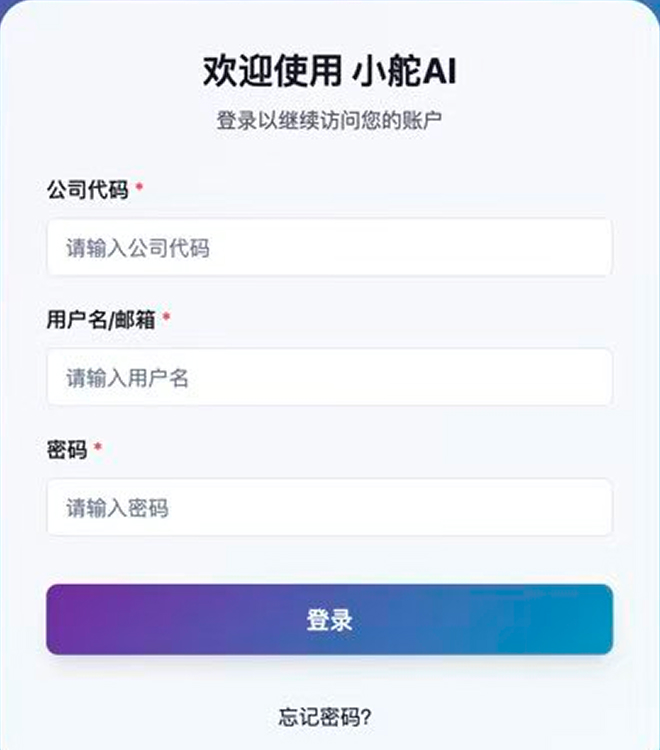Click the red asterisk beside 公司代码
Image resolution: width=660 pixels, height=750 pixels.
click(x=140, y=188)
